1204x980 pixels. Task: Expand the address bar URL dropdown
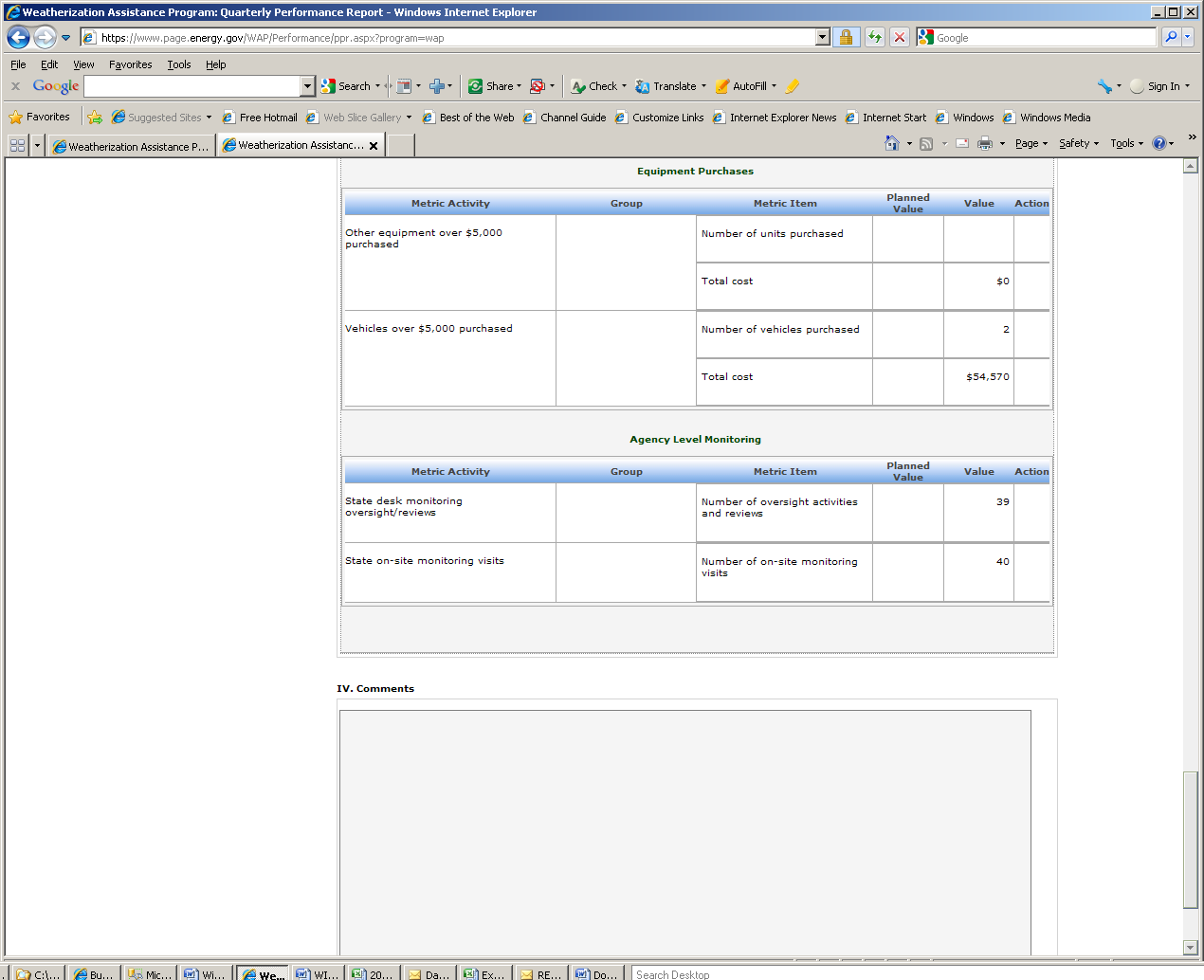point(822,38)
